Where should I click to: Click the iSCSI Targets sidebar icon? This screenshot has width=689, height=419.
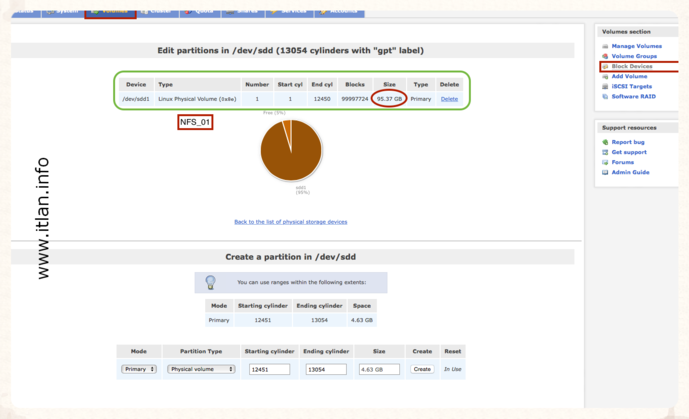pyautogui.click(x=605, y=86)
